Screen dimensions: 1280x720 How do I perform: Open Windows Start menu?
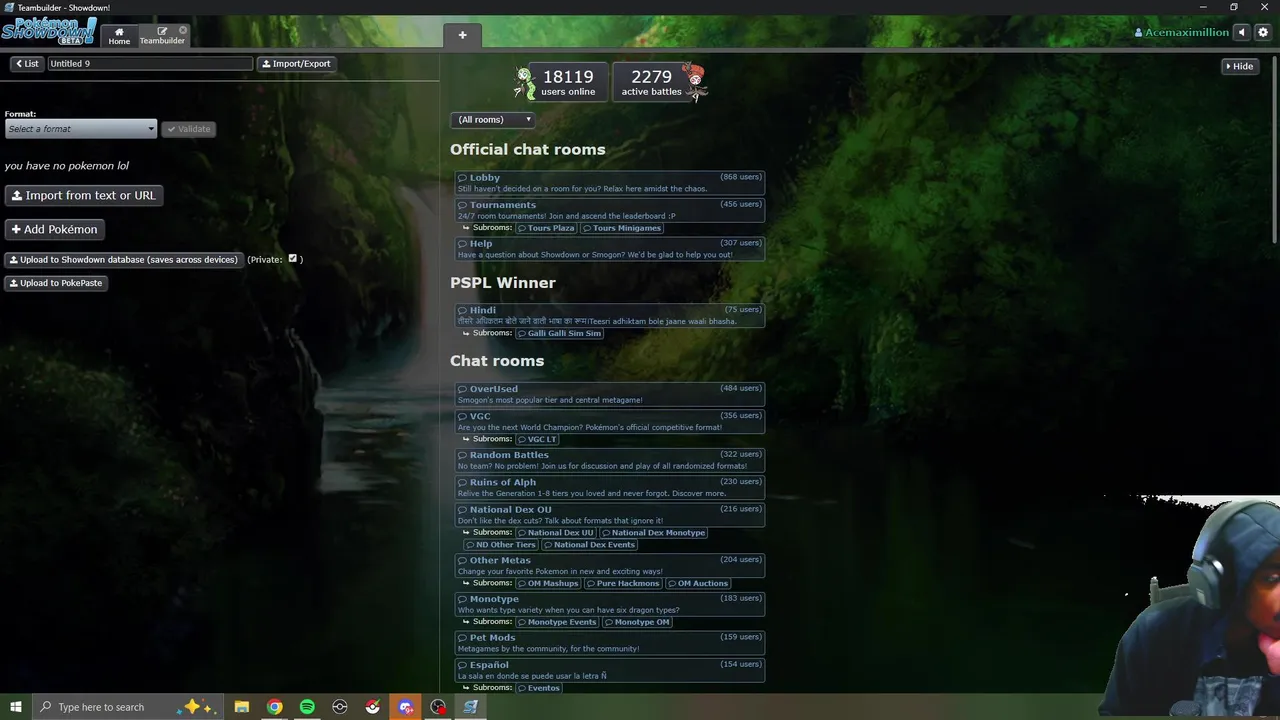click(x=16, y=707)
